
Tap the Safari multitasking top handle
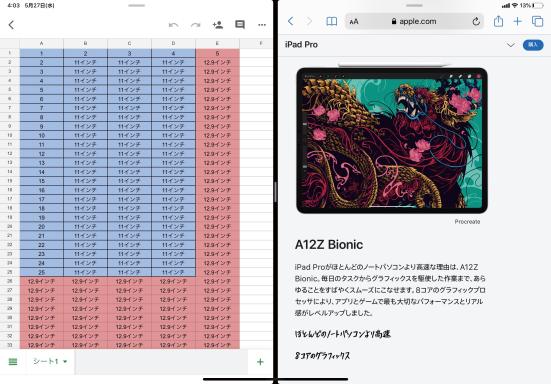pyautogui.click(x=414, y=6)
